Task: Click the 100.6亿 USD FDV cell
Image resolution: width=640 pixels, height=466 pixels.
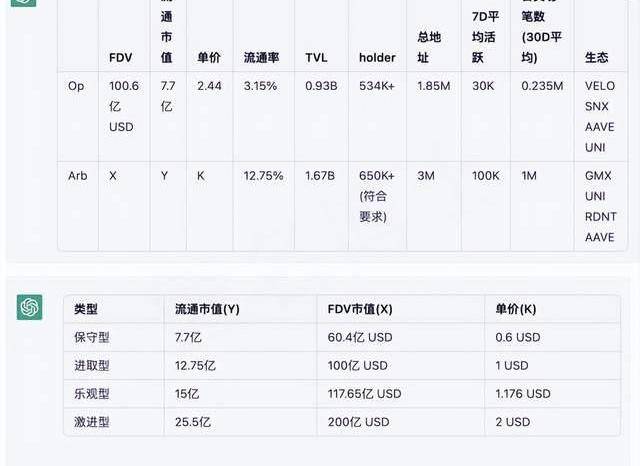Action: [123, 106]
